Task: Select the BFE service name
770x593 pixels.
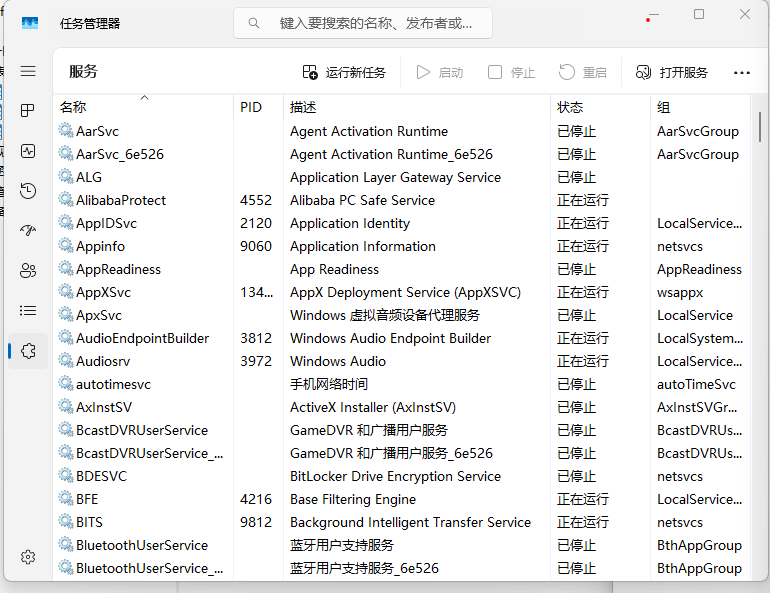Action: 87,499
